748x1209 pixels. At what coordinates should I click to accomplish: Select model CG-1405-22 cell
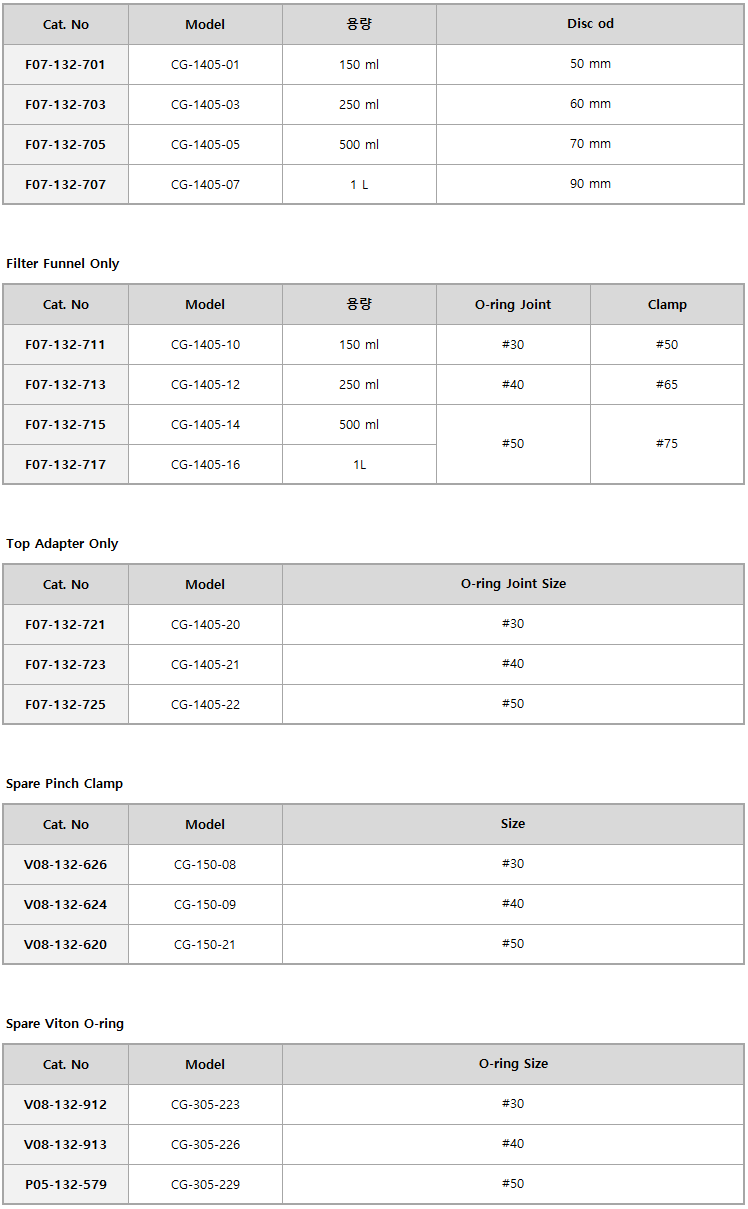coord(205,704)
